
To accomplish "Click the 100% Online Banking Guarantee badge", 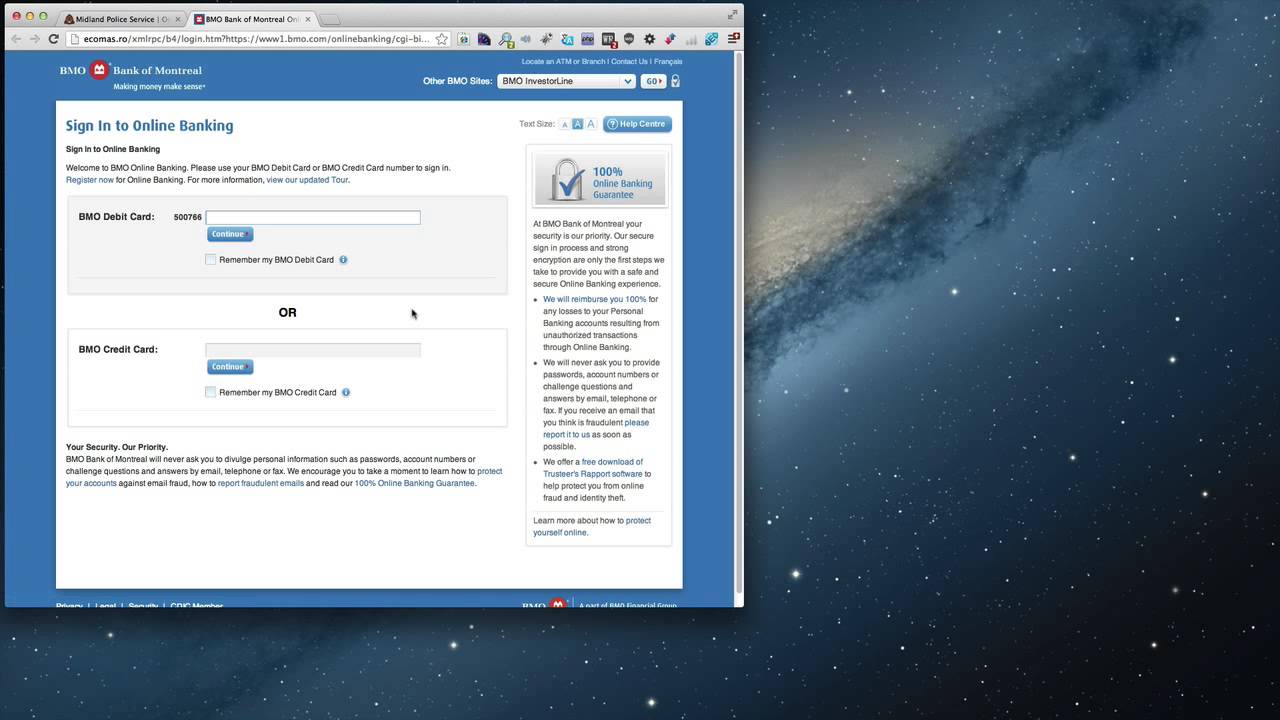I will pyautogui.click(x=600, y=180).
